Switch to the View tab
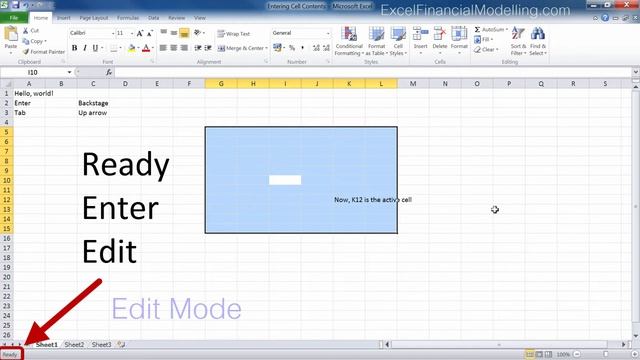Screen dimensions: 640x360 (x=200, y=18)
